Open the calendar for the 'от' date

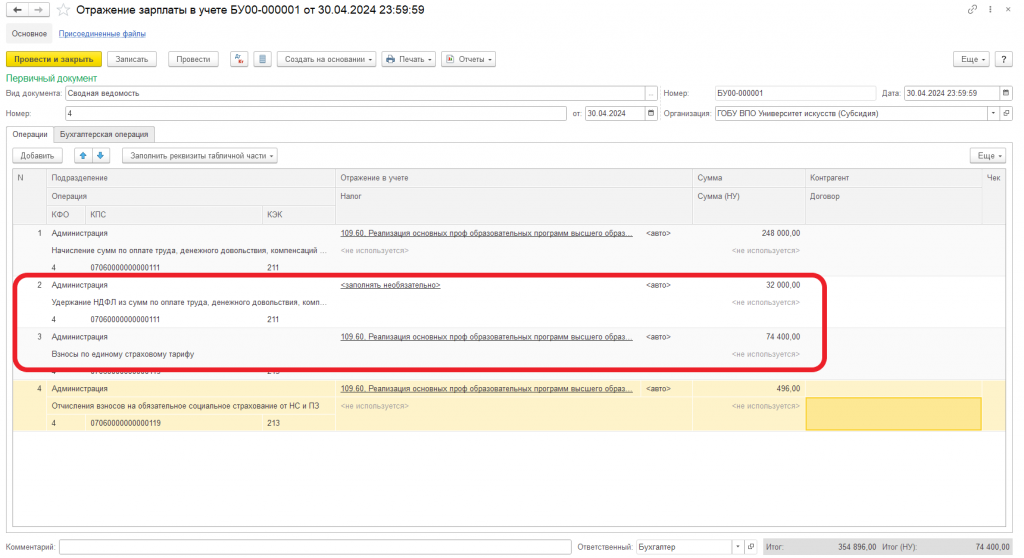point(650,113)
